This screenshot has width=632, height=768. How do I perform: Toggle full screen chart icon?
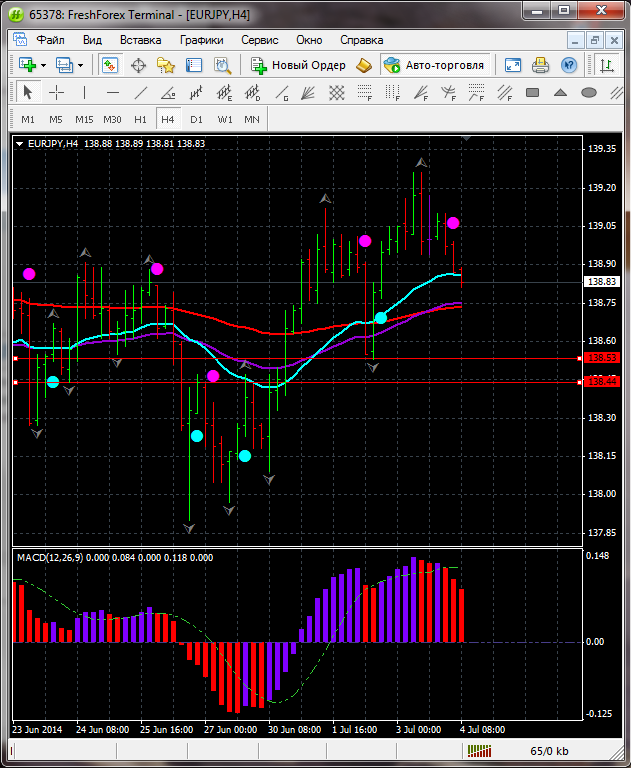pyautogui.click(x=513, y=65)
